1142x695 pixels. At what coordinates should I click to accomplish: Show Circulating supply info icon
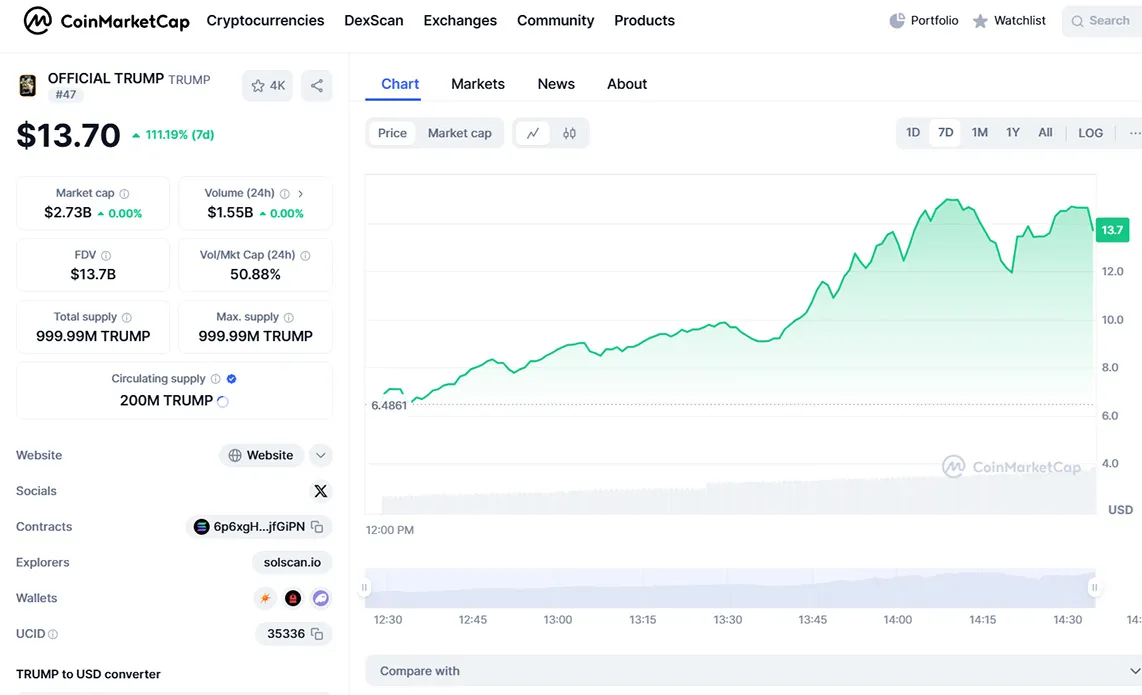(x=216, y=379)
